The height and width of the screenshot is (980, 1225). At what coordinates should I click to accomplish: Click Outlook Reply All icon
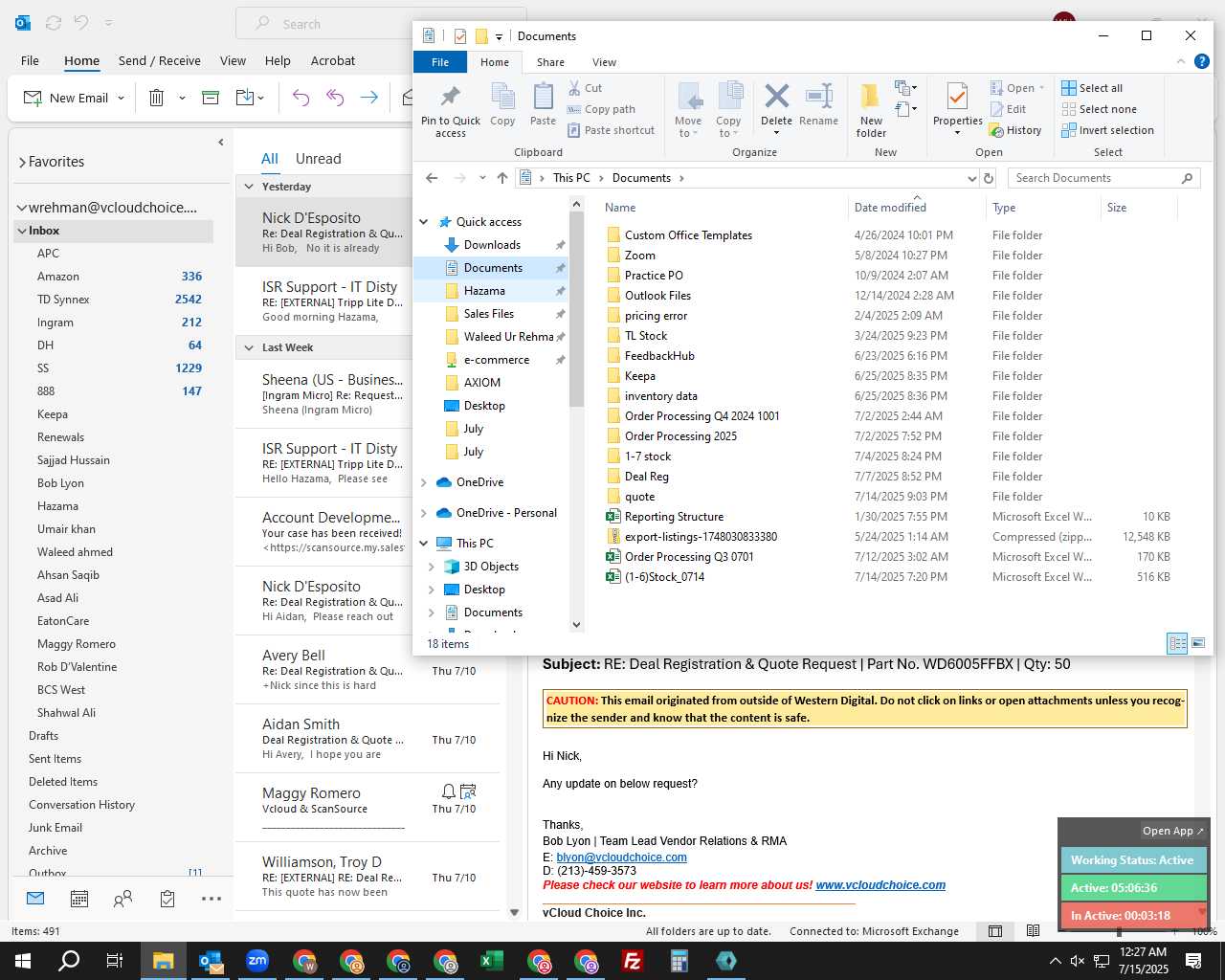[x=335, y=98]
